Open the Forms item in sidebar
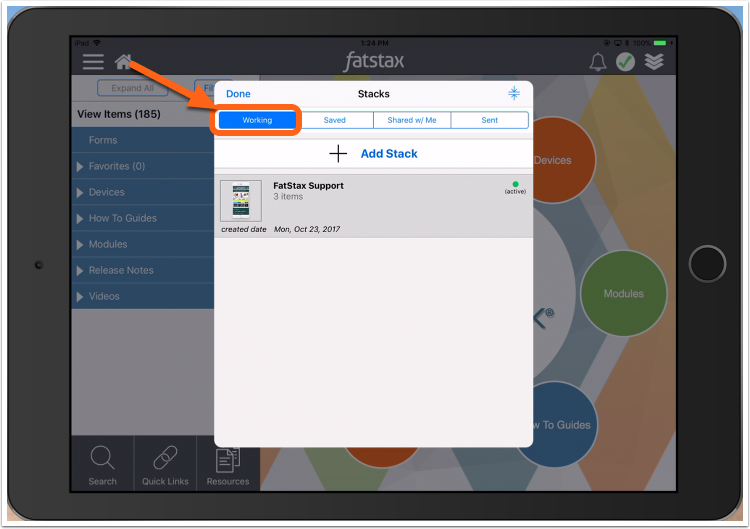The height and width of the screenshot is (529, 750). point(143,140)
